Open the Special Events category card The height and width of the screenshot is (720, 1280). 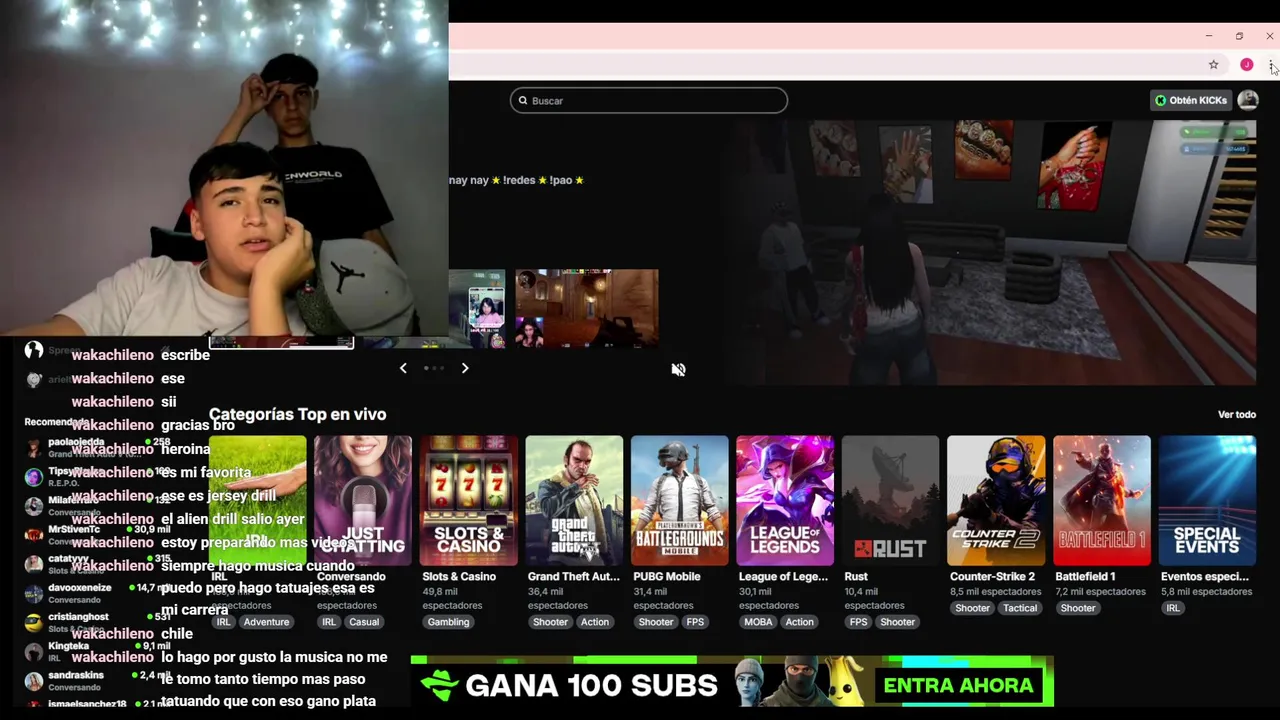(x=1207, y=500)
